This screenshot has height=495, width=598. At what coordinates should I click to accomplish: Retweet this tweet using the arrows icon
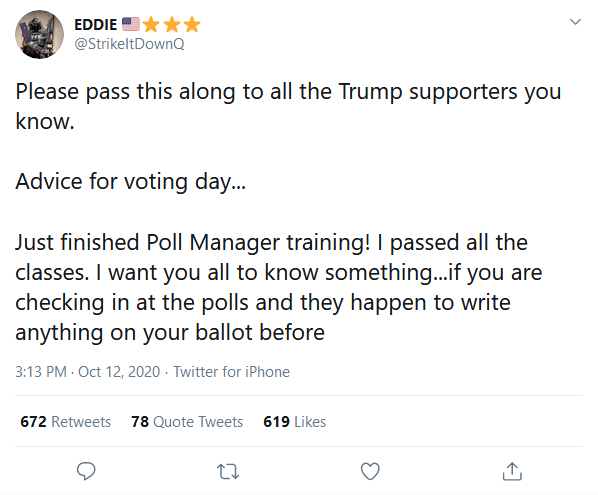[x=228, y=471]
